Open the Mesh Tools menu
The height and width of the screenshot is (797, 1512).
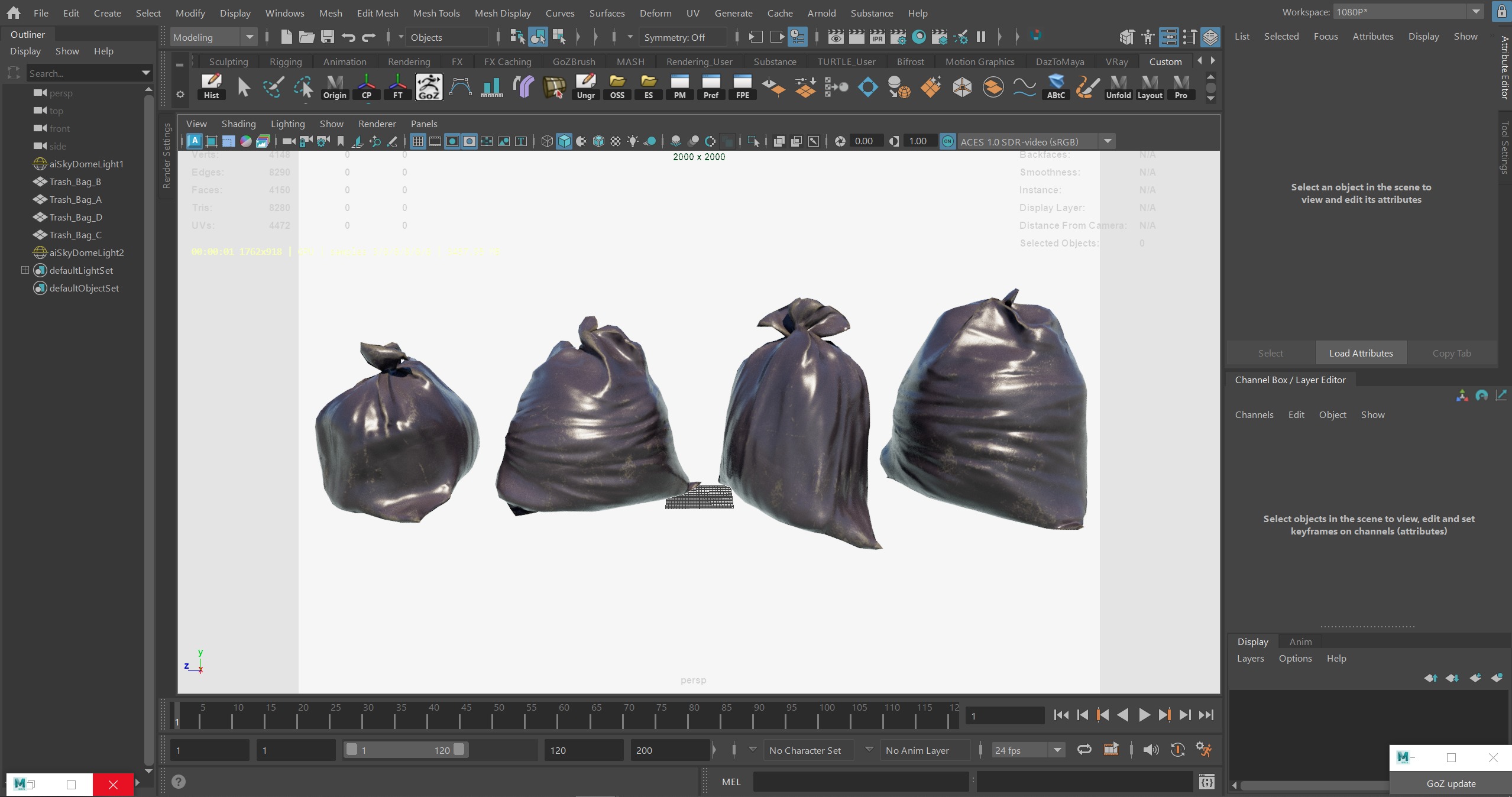pyautogui.click(x=436, y=13)
